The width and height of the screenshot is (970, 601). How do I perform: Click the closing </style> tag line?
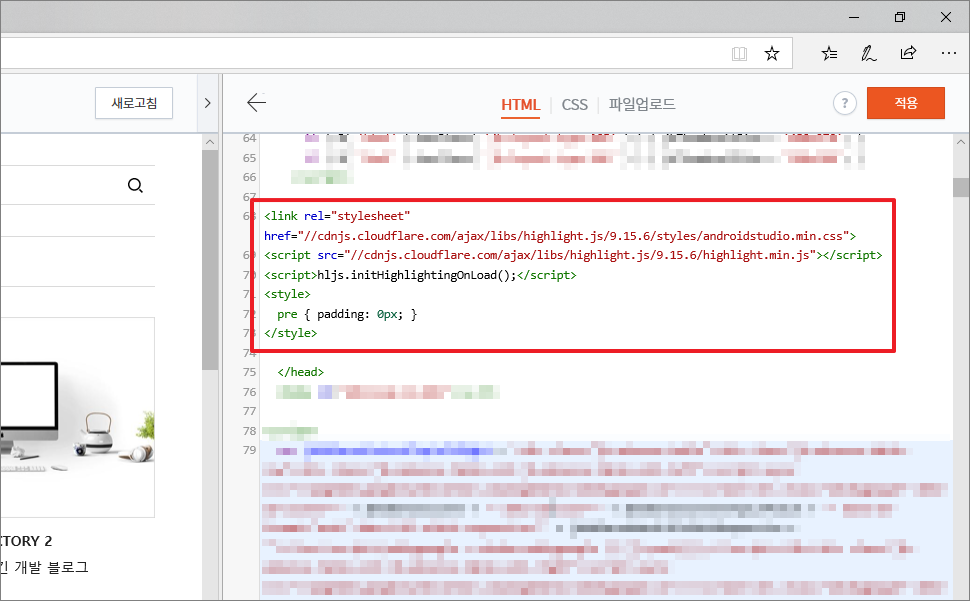[x=290, y=333]
